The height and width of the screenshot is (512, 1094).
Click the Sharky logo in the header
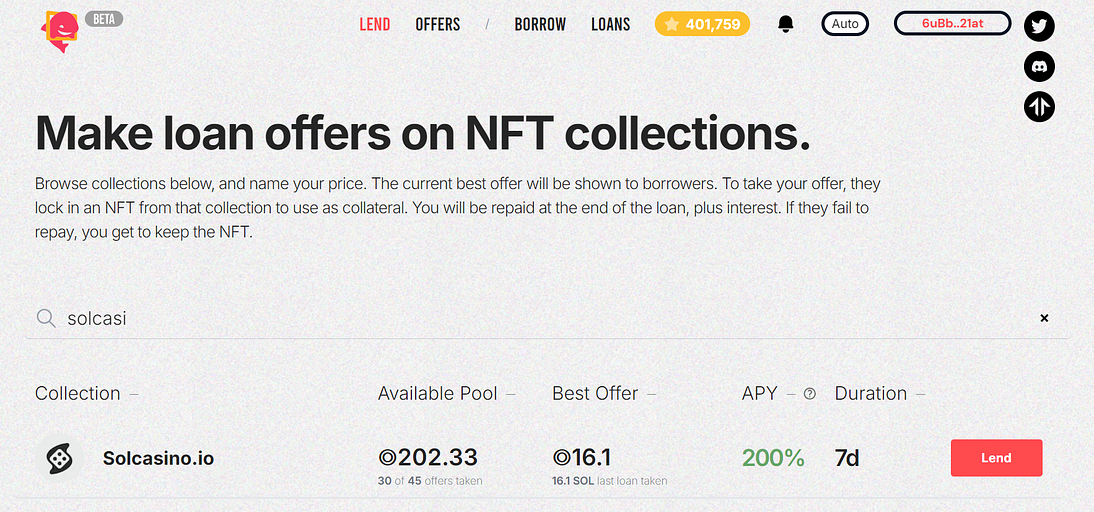(62, 30)
